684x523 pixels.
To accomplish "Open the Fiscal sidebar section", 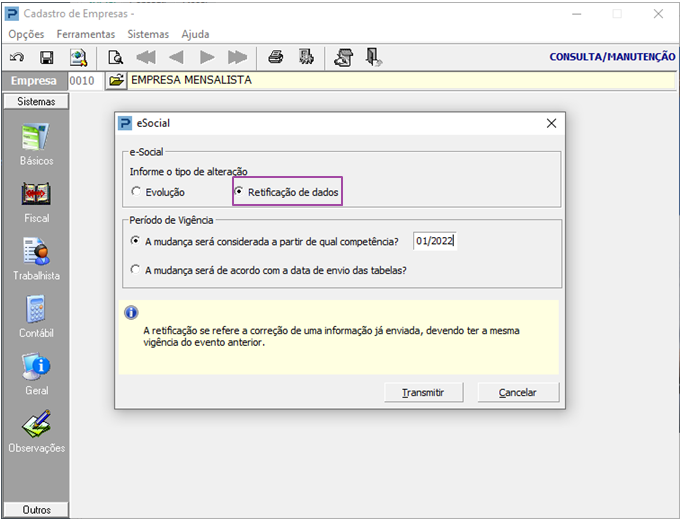I will tap(36, 202).
